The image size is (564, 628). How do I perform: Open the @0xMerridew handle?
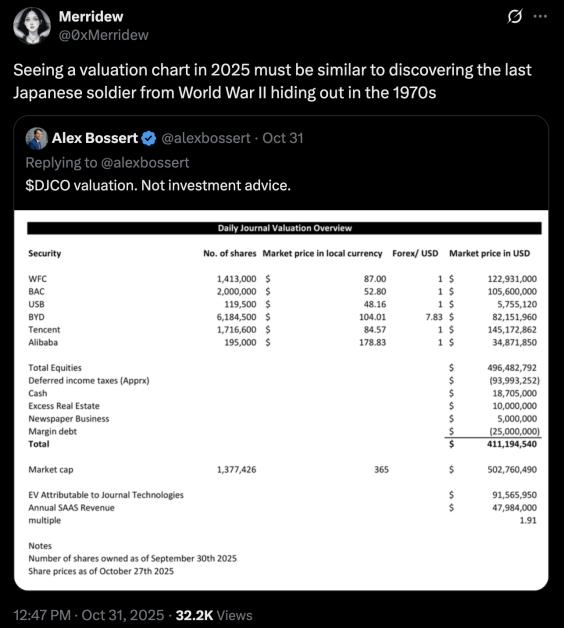(103, 35)
